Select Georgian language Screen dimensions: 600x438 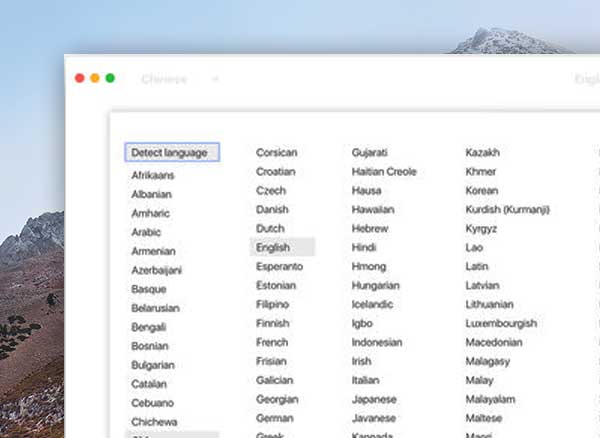pos(277,399)
